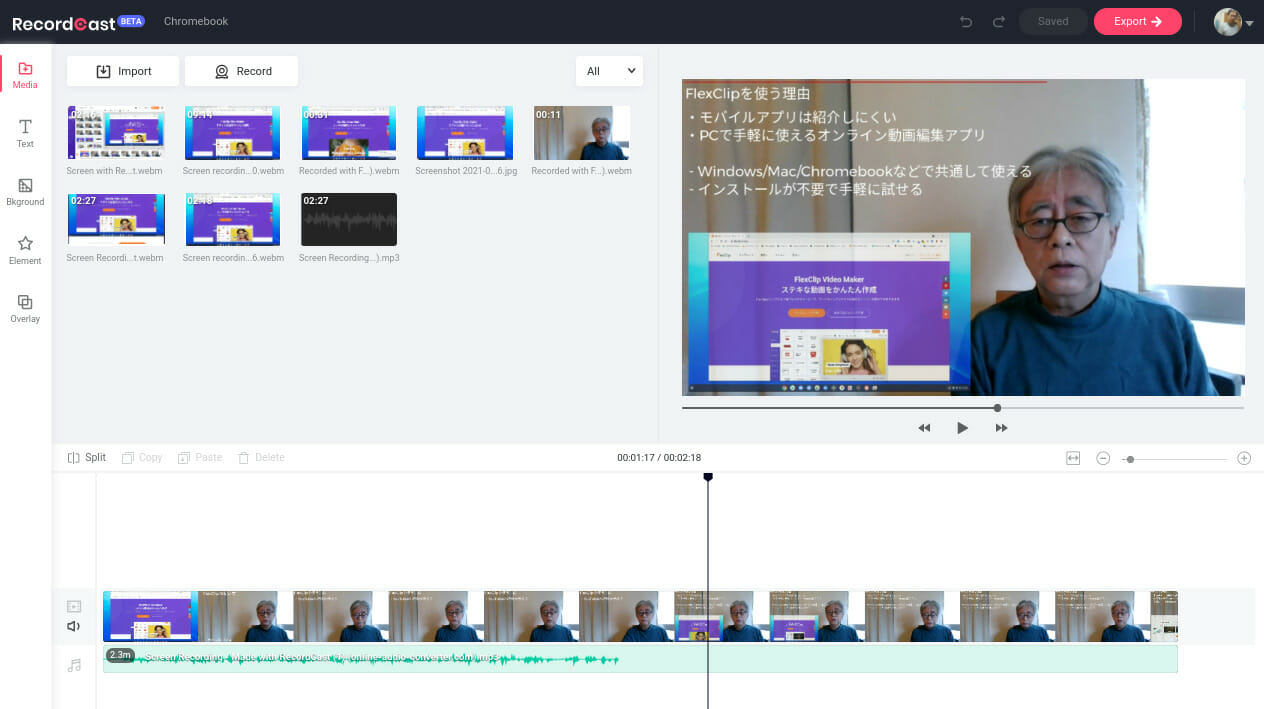
Task: Click the Export button
Action: pos(1138,21)
